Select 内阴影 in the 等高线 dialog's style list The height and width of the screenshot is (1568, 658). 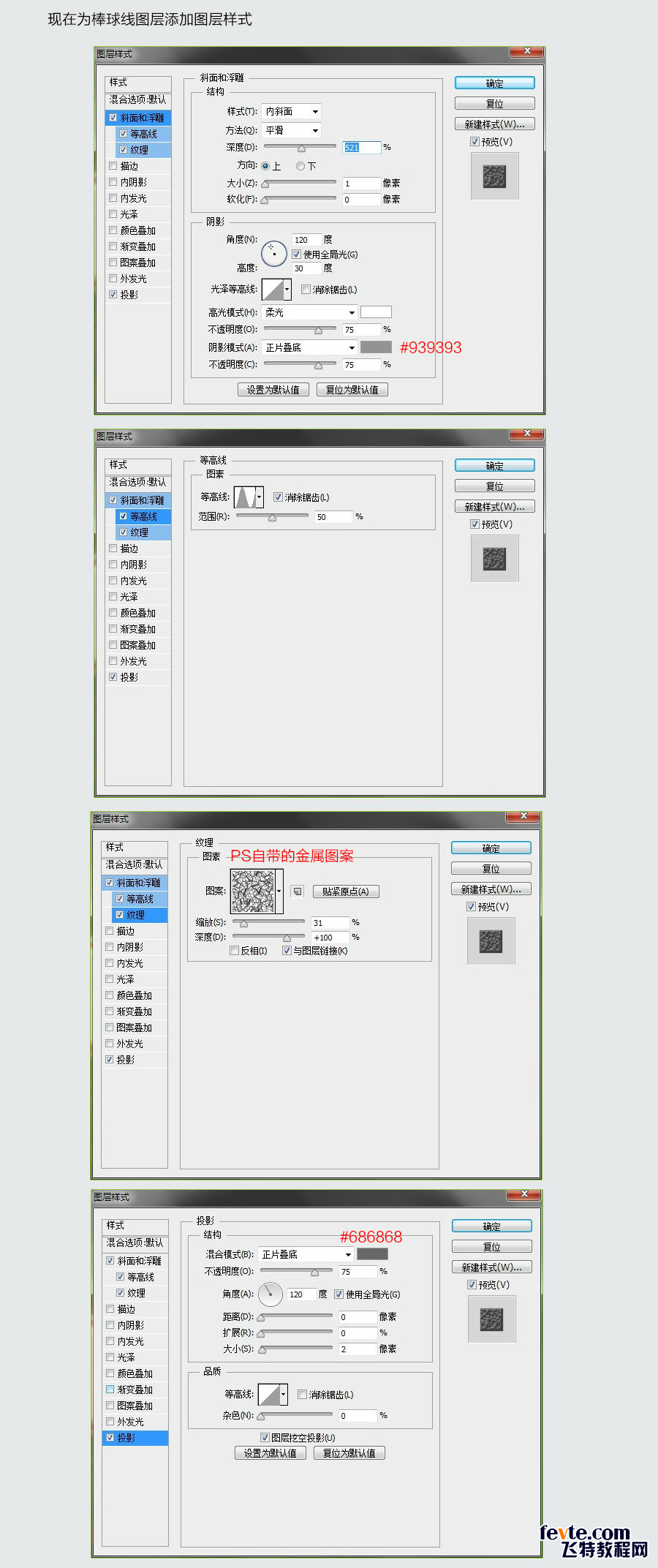[134, 565]
